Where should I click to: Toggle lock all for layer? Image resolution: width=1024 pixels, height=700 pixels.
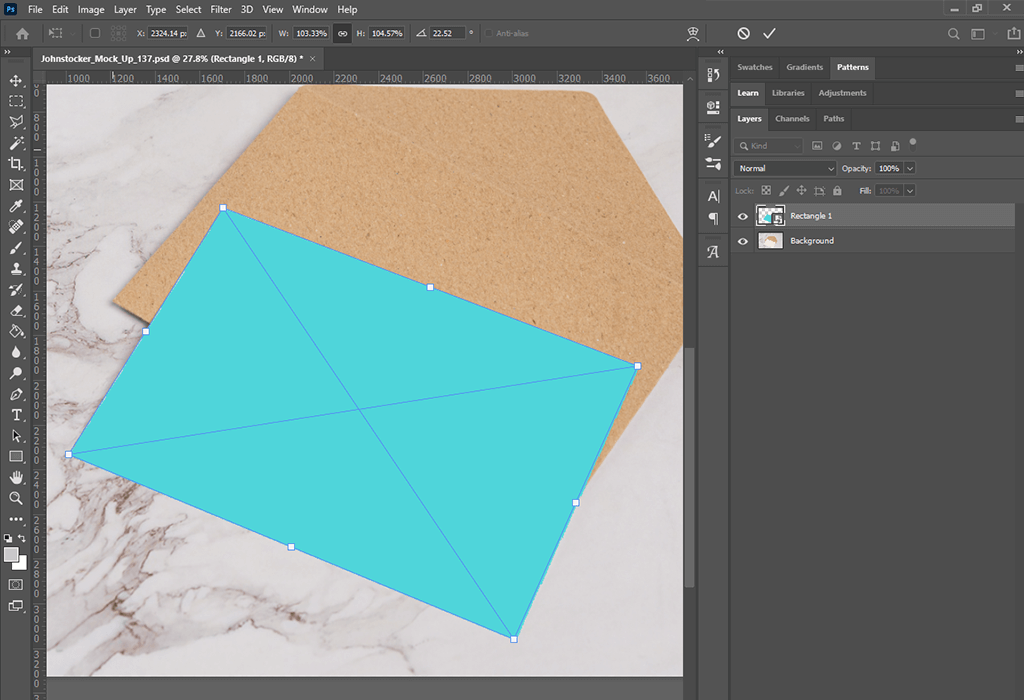837,191
